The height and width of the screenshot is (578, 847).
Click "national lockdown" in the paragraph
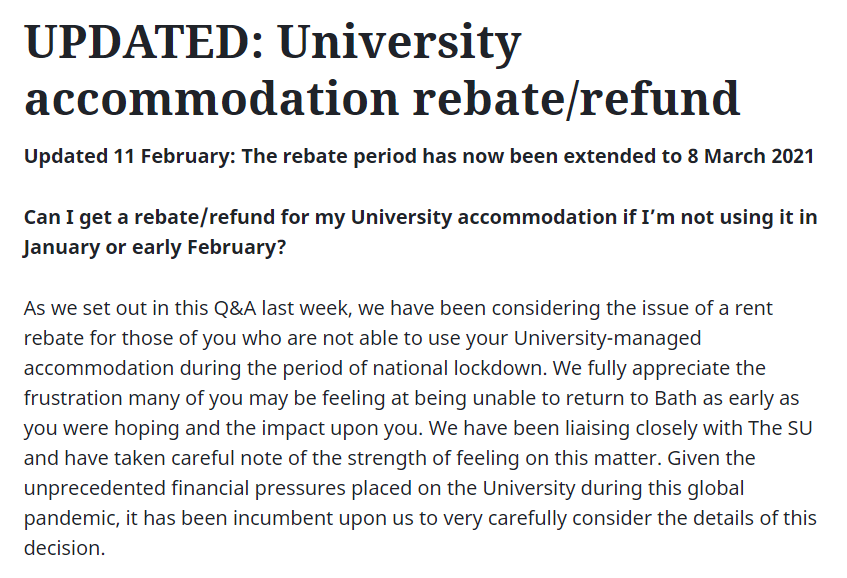pos(458,368)
